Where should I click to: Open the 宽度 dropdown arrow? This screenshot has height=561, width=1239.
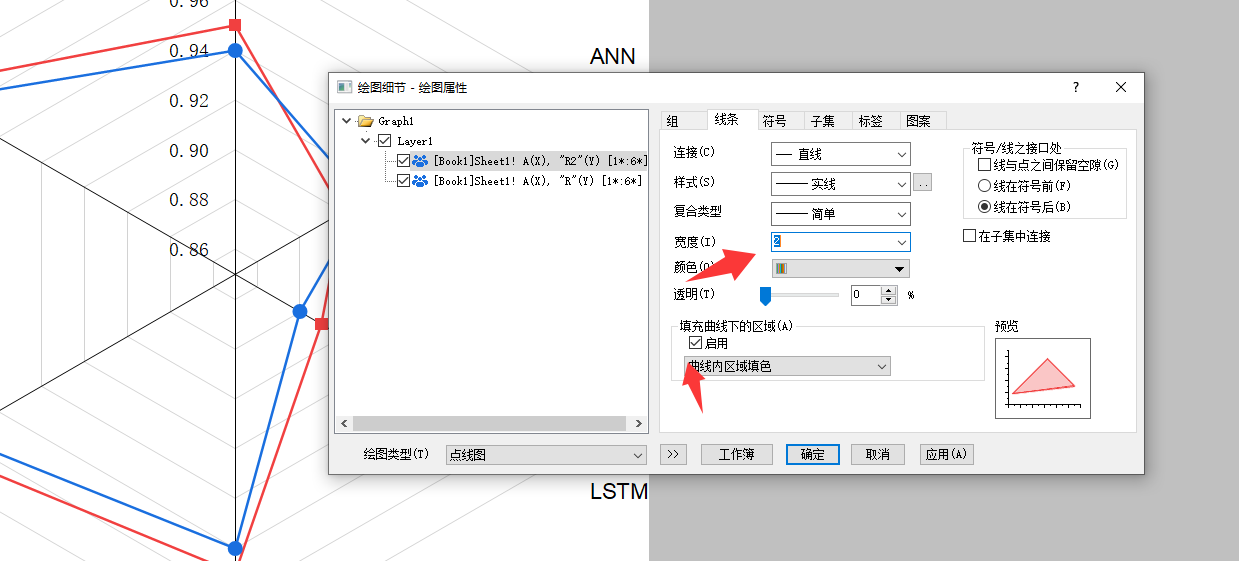pyautogui.click(x=902, y=241)
